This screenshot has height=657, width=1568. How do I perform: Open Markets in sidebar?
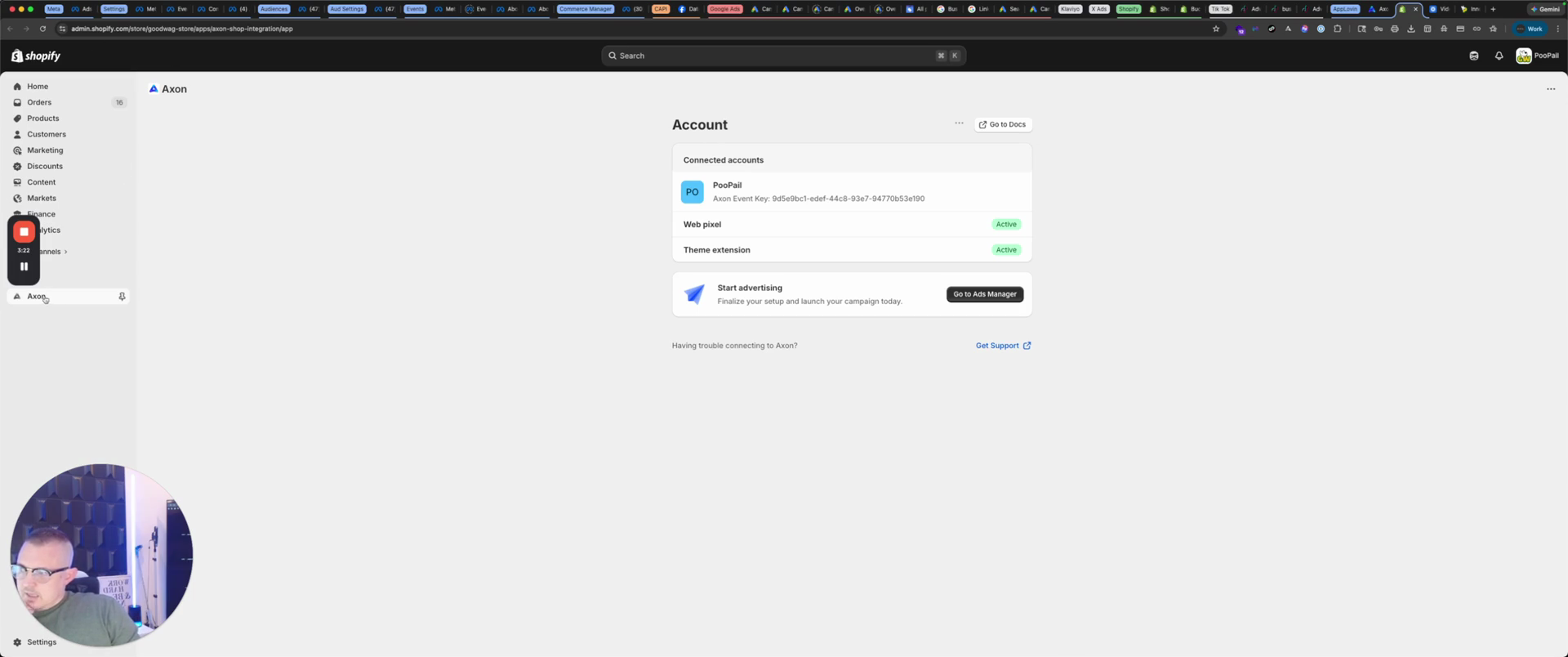point(42,198)
